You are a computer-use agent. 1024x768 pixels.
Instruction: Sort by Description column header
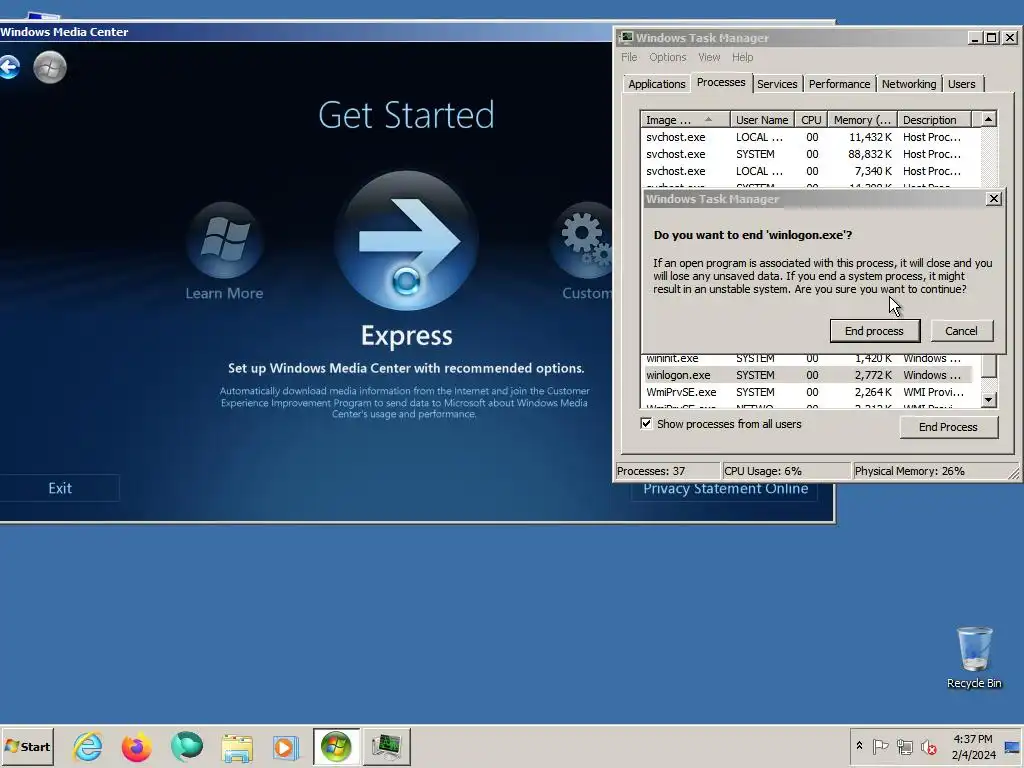pos(934,120)
